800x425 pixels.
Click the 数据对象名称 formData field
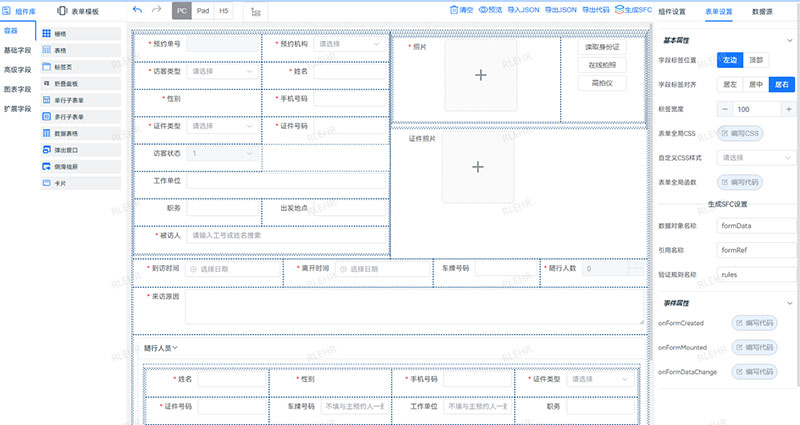pyautogui.click(x=756, y=226)
